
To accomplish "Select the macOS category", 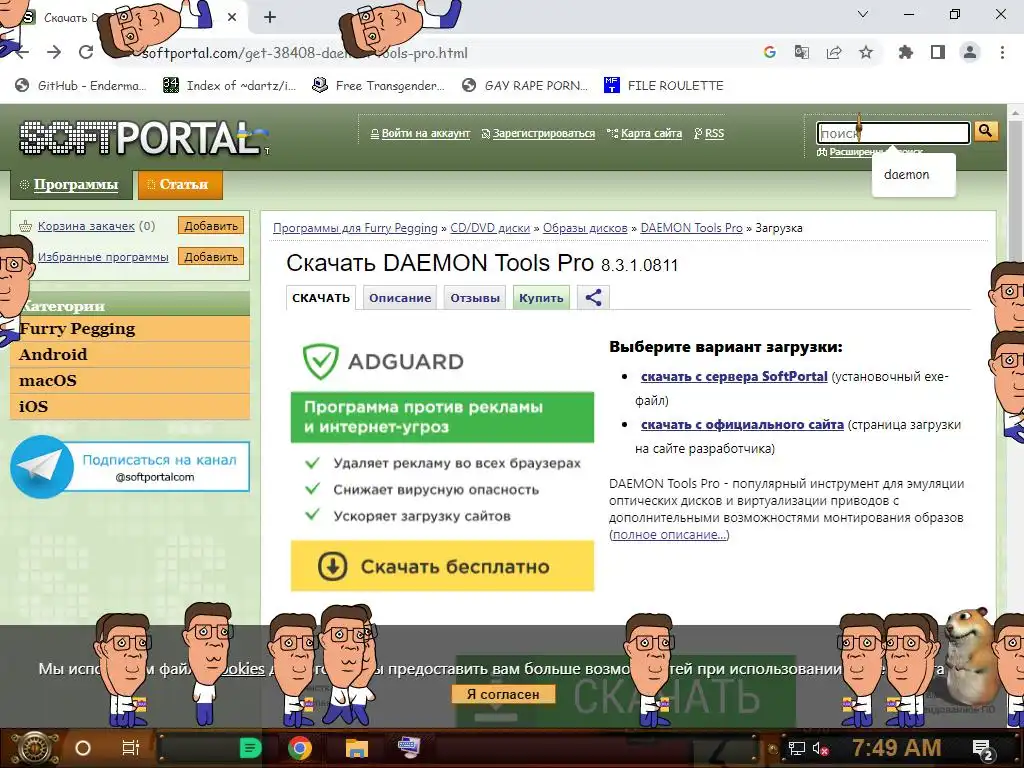I will (x=130, y=381).
